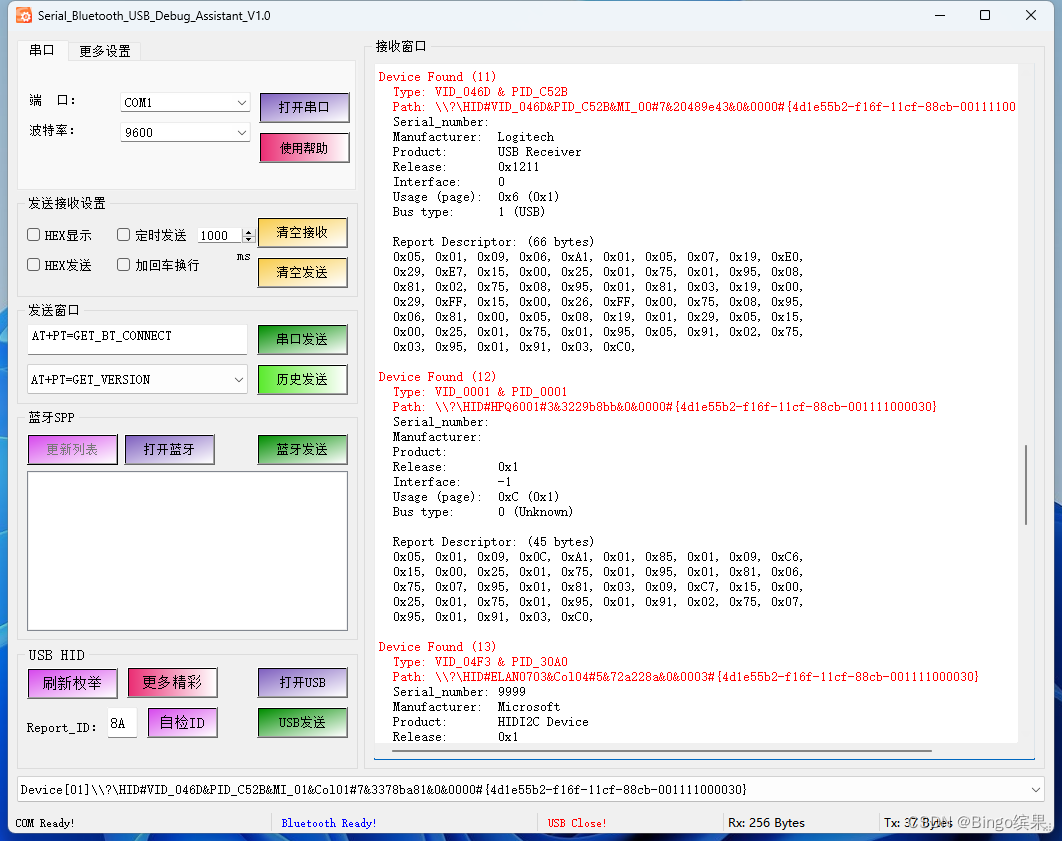Click 'Product: HIDI2C Device' line
The height and width of the screenshot is (841, 1062).
(490, 722)
